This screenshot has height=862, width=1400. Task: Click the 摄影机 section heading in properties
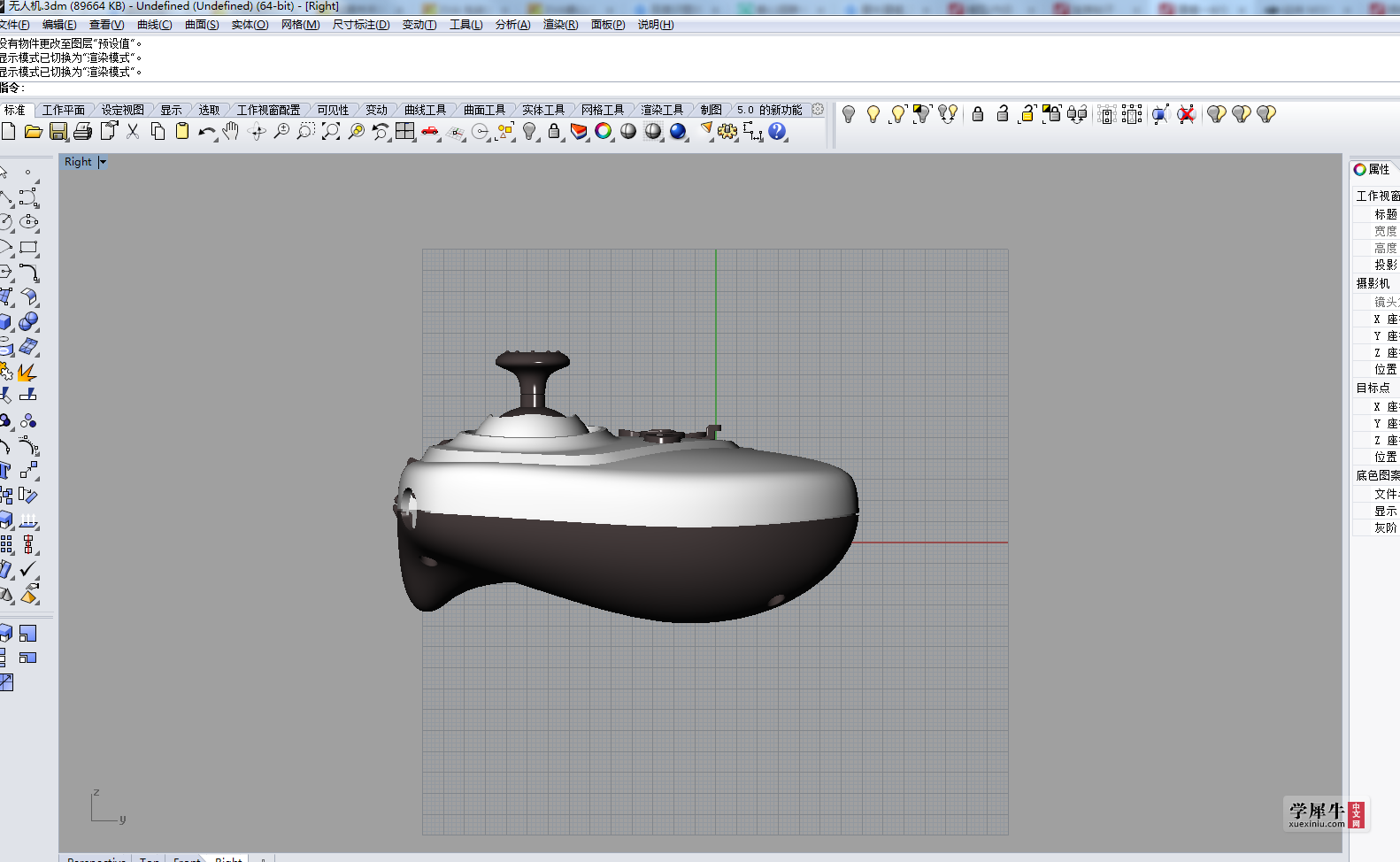point(1373,283)
